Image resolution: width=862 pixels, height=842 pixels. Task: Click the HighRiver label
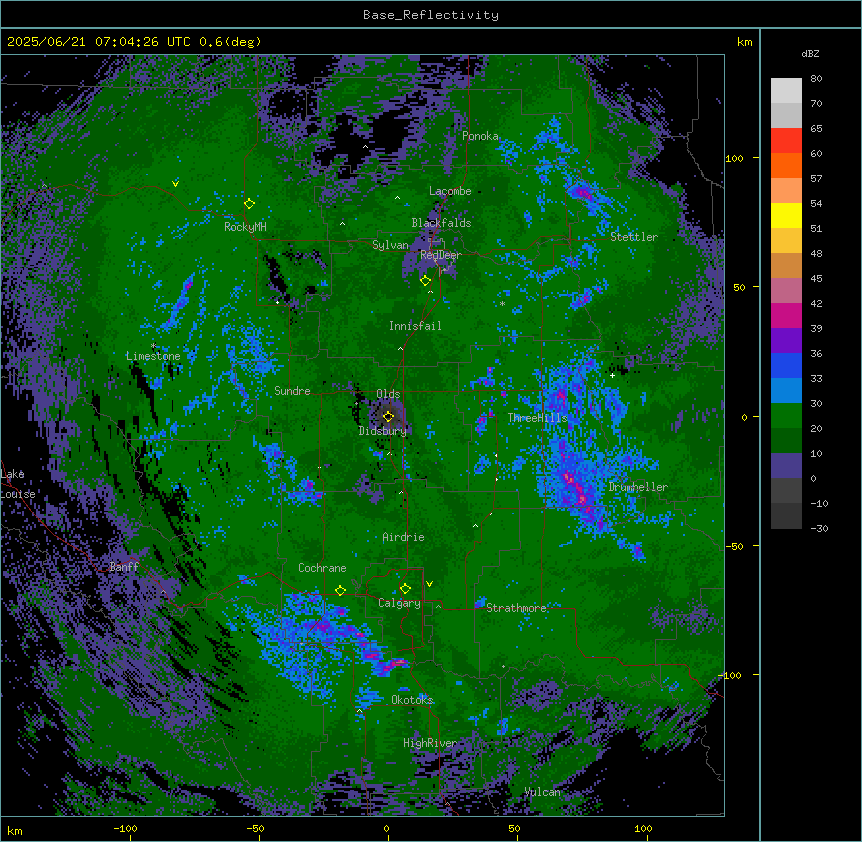[x=430, y=743]
